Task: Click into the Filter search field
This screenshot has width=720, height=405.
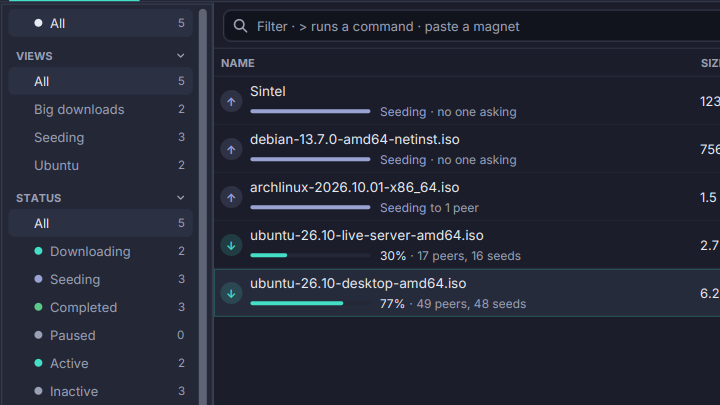Action: (472, 26)
